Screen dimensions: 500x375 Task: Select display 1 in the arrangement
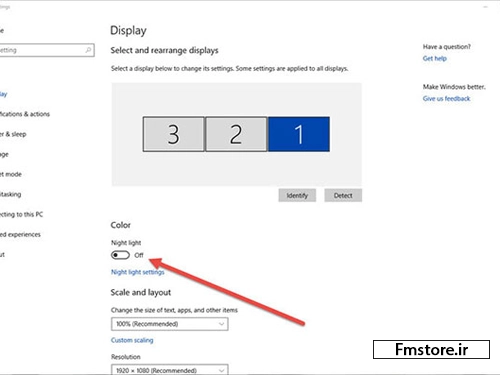click(299, 134)
